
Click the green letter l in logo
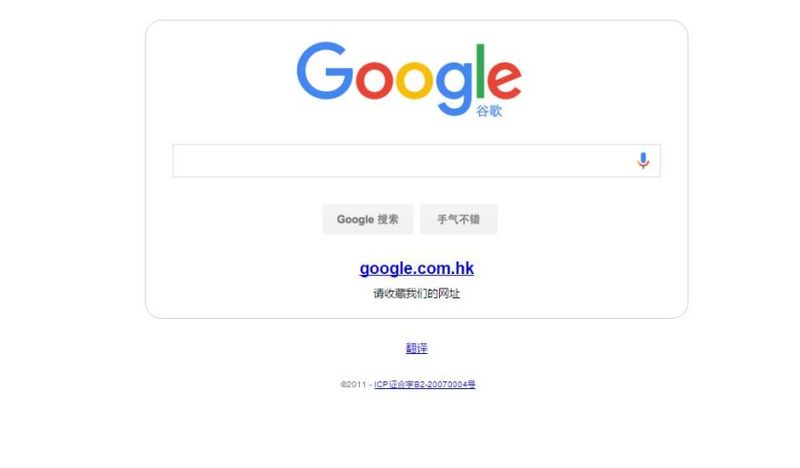point(480,71)
